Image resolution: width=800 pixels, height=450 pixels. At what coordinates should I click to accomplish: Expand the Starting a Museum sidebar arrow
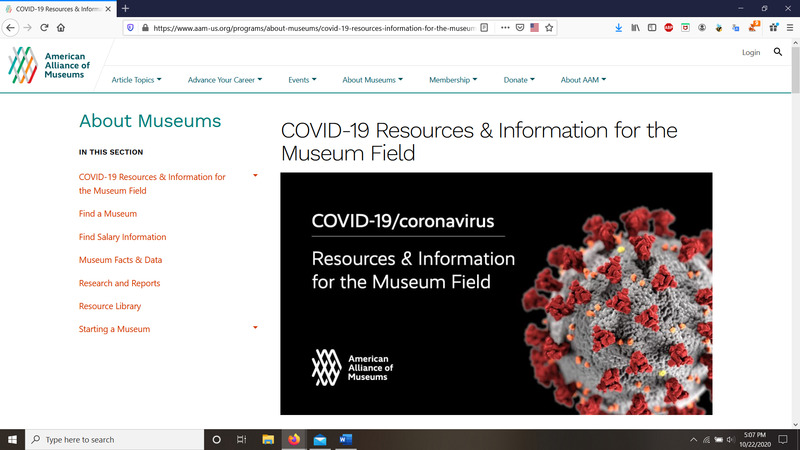[255, 328]
